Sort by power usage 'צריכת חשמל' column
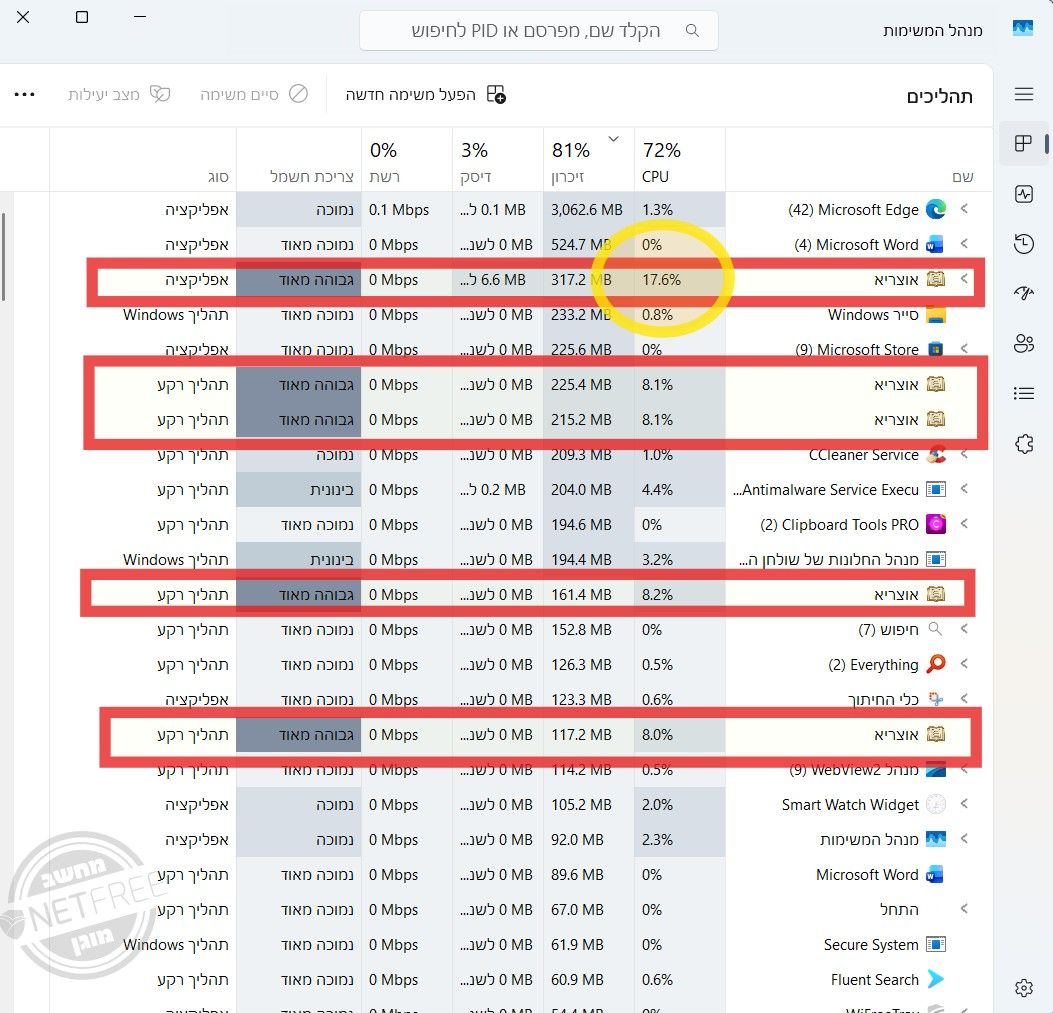Image resolution: width=1053 pixels, height=1013 pixels. 299,160
